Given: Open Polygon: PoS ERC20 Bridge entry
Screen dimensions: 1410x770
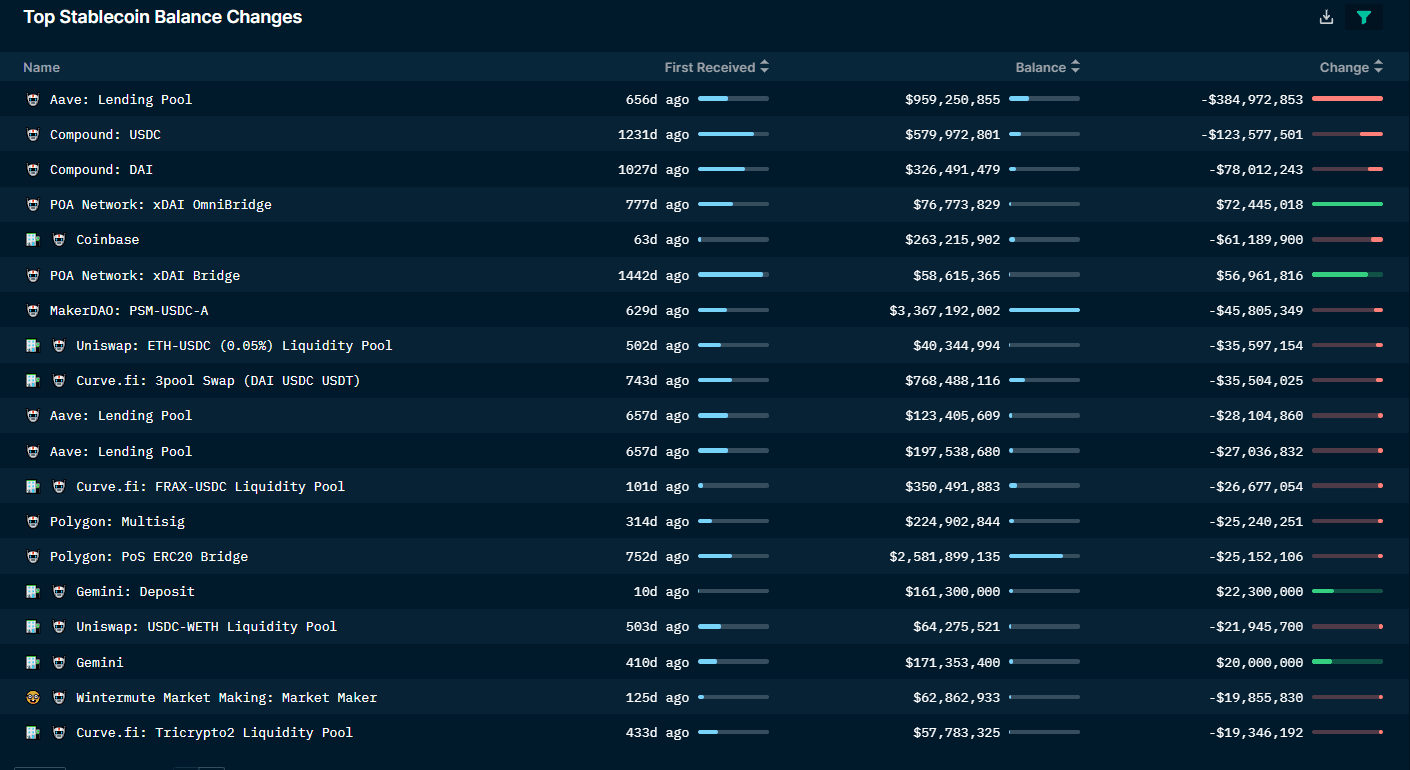Looking at the screenshot, I should coord(149,557).
